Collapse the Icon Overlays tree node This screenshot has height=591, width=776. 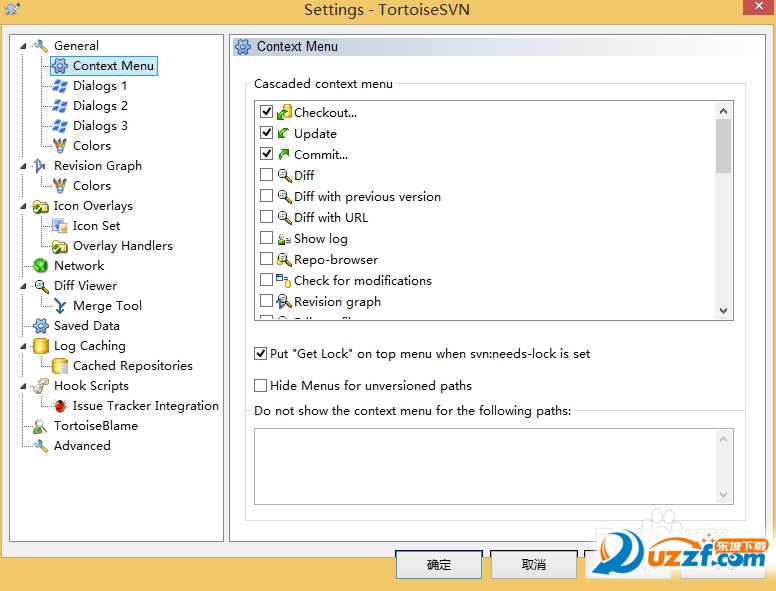click(x=23, y=206)
